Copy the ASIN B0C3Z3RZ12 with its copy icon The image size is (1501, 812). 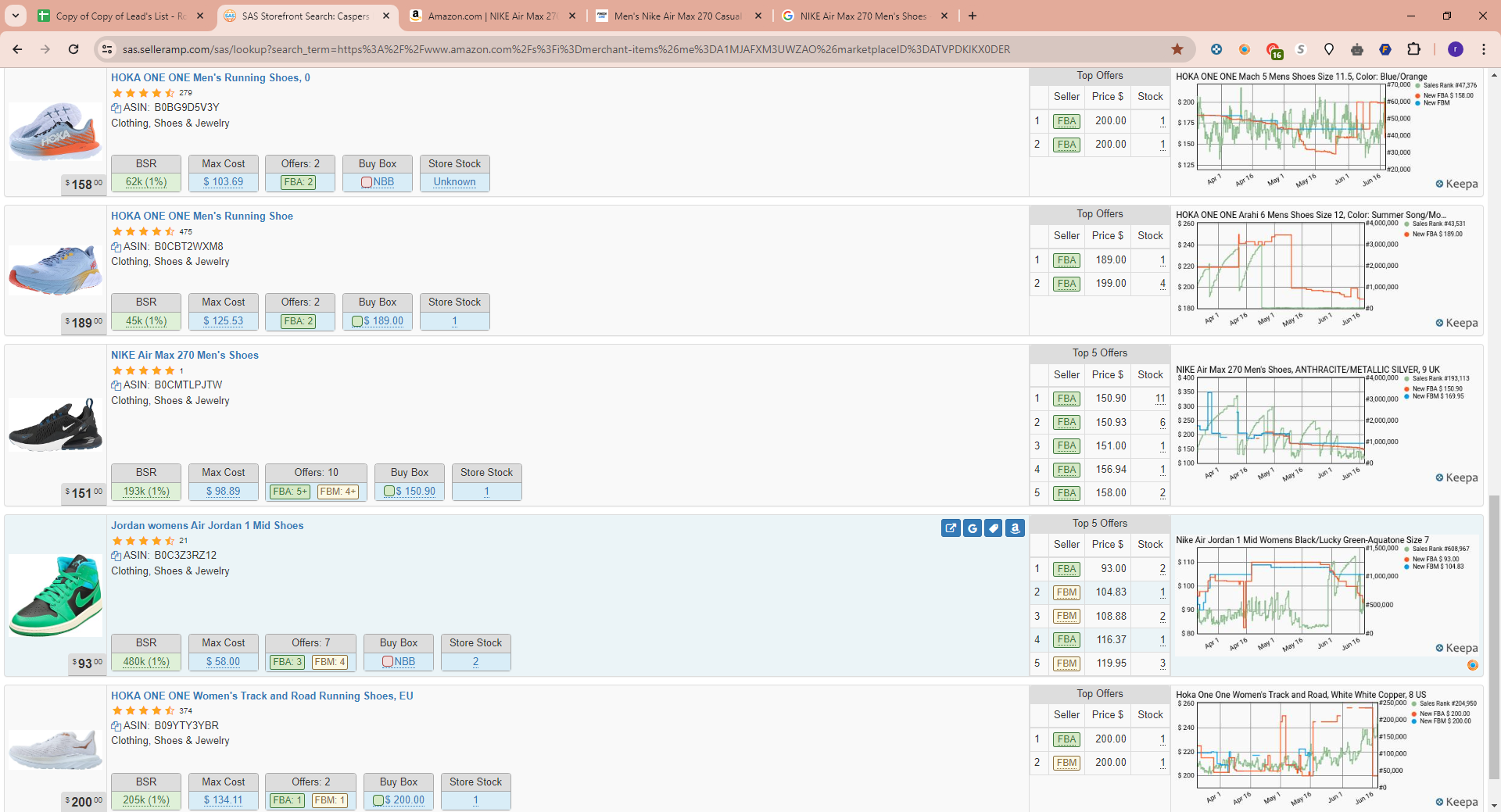(116, 556)
